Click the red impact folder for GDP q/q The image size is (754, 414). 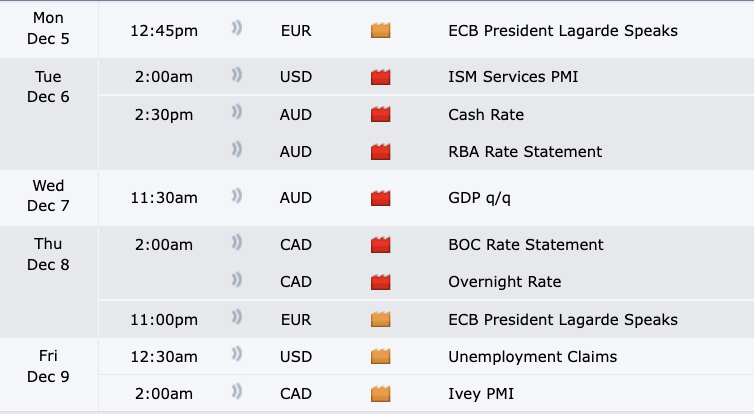380,199
